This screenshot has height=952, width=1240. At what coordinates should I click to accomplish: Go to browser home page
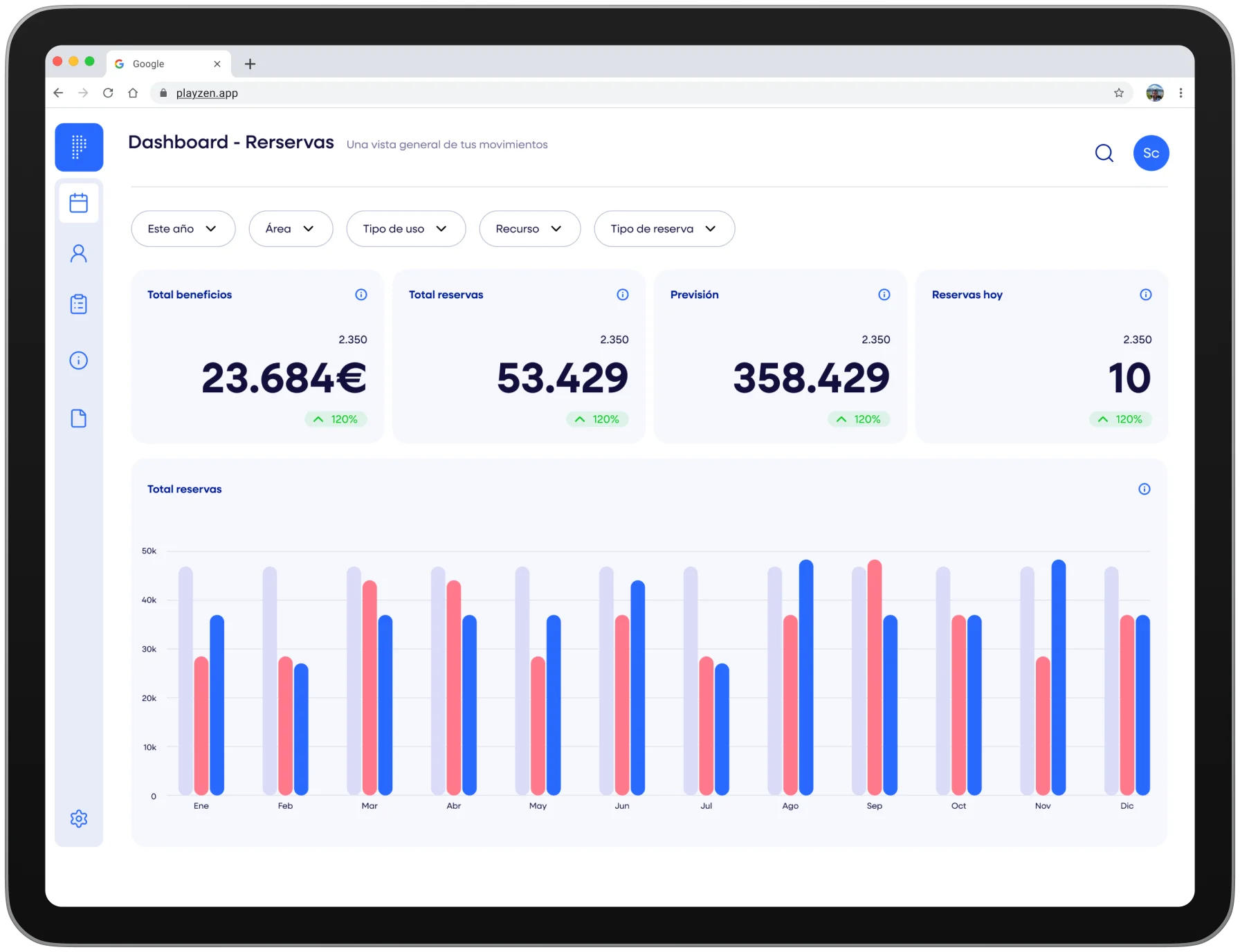(133, 93)
